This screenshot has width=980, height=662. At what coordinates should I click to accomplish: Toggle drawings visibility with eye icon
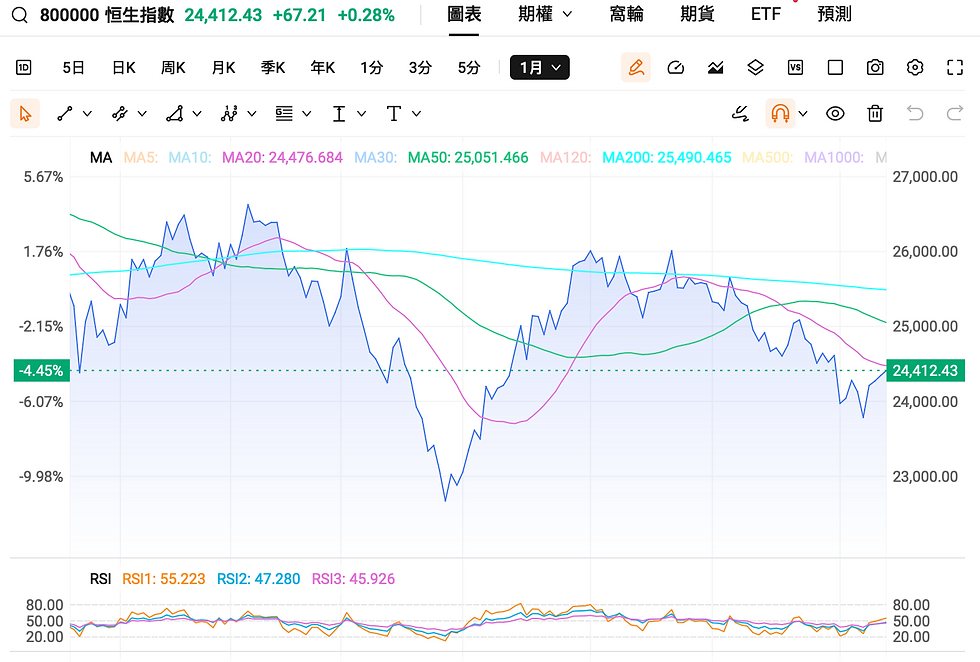tap(835, 114)
